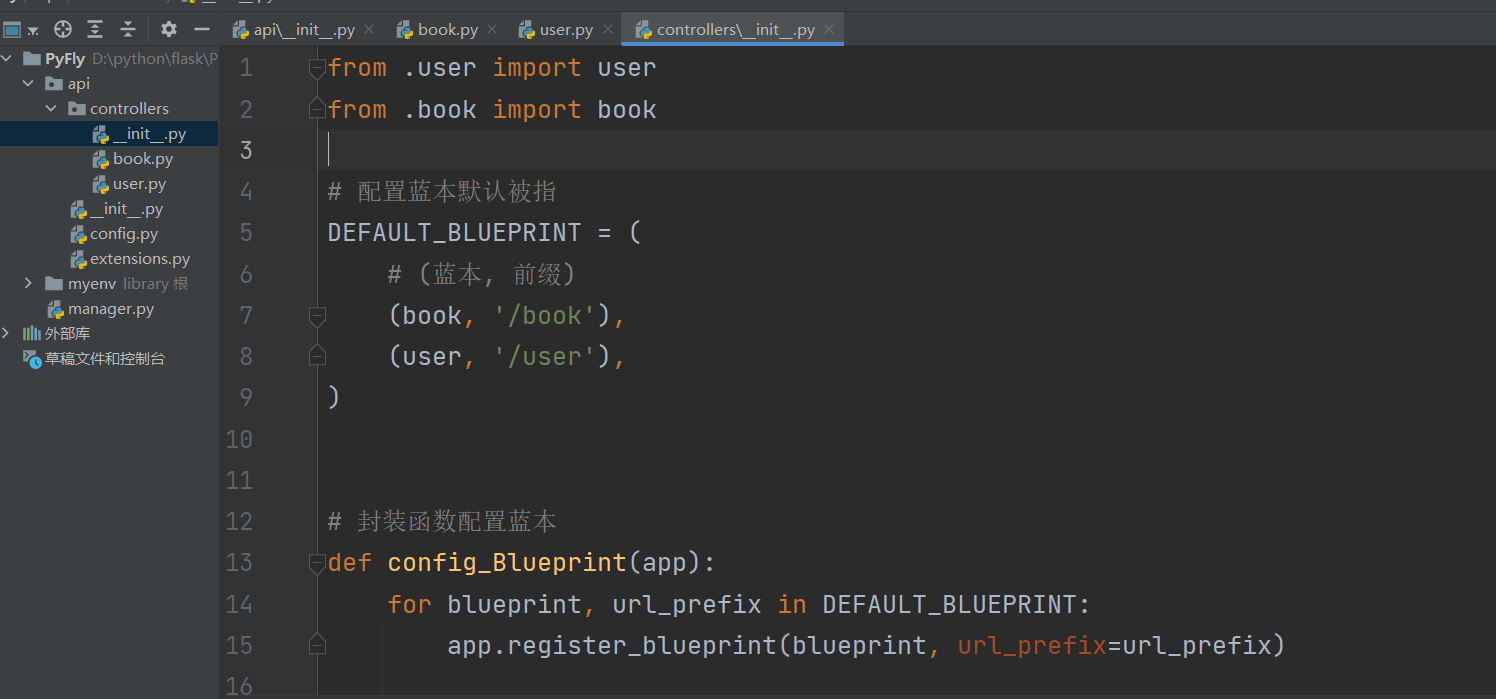1496x699 pixels.
Task: Click fold end marker at line 15
Action: pos(317,643)
